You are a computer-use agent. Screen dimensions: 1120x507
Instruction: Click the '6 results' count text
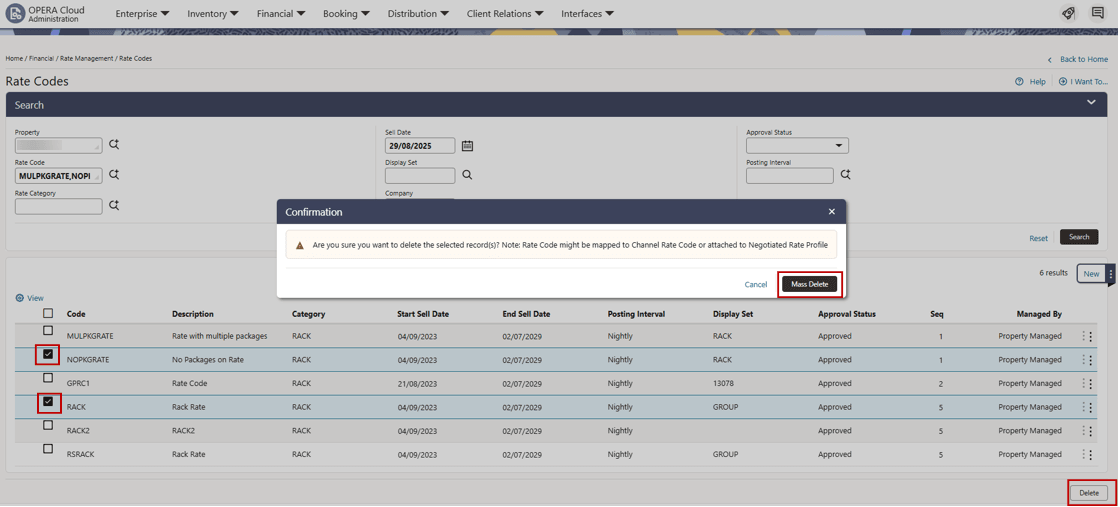point(1054,273)
